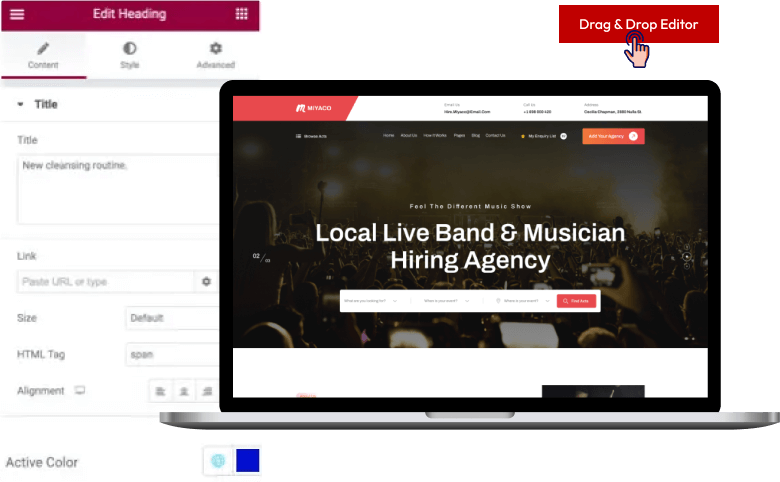The height and width of the screenshot is (482, 780).
Task: Set alignment to left
Action: (160, 391)
